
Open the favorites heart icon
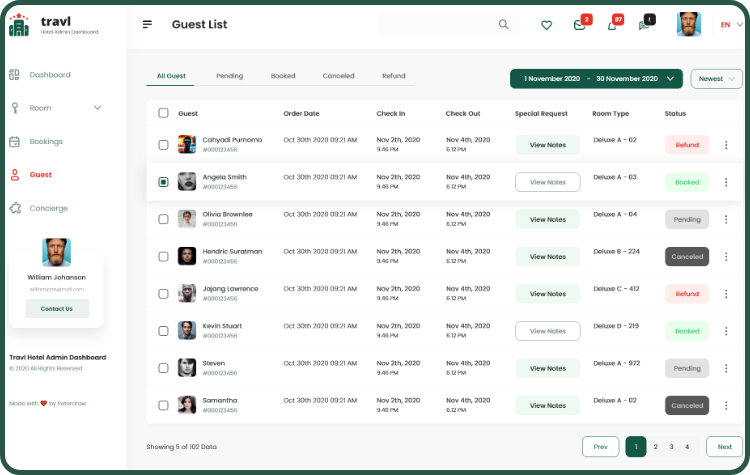tap(546, 25)
